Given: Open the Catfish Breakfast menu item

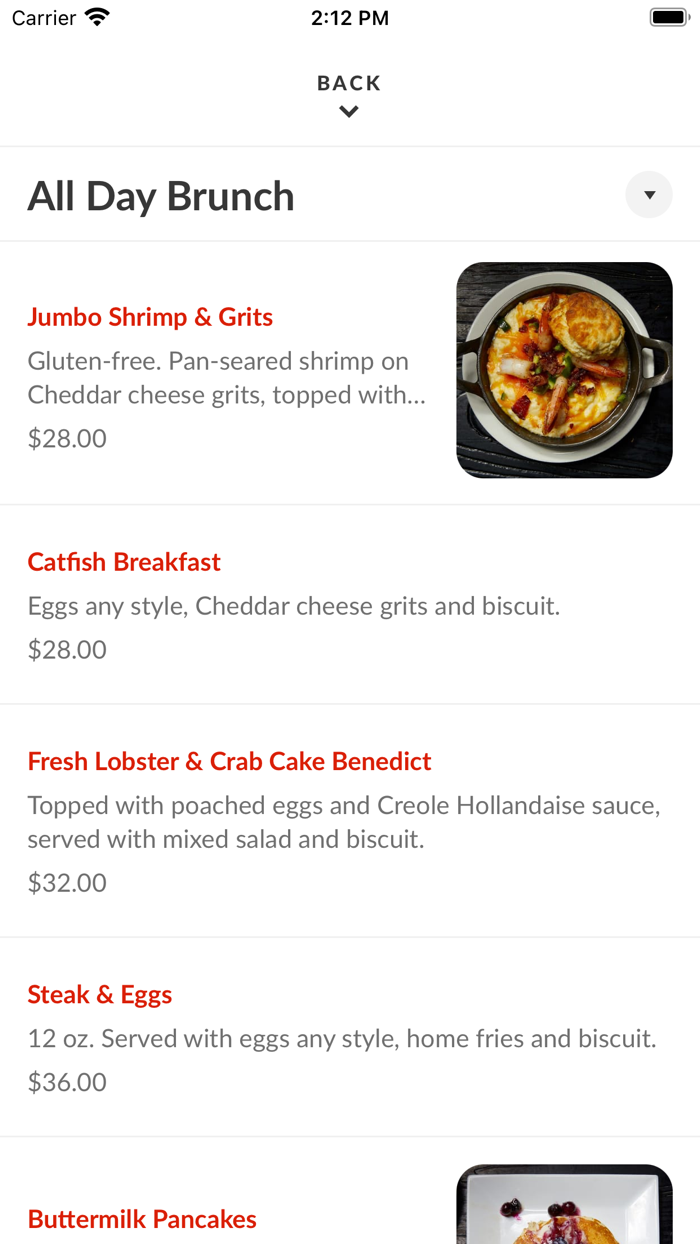Looking at the screenshot, I should (123, 562).
